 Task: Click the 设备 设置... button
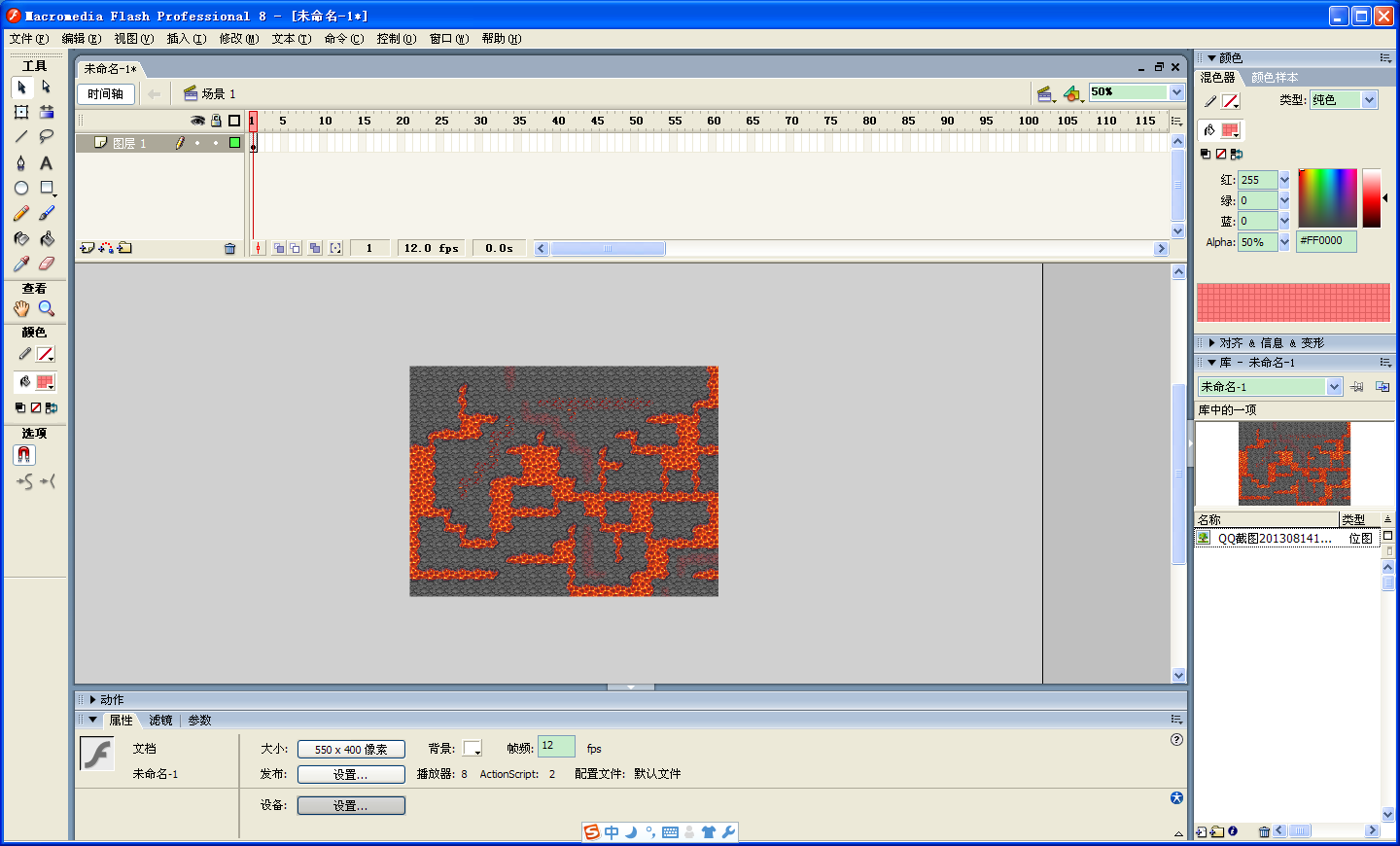tap(351, 806)
